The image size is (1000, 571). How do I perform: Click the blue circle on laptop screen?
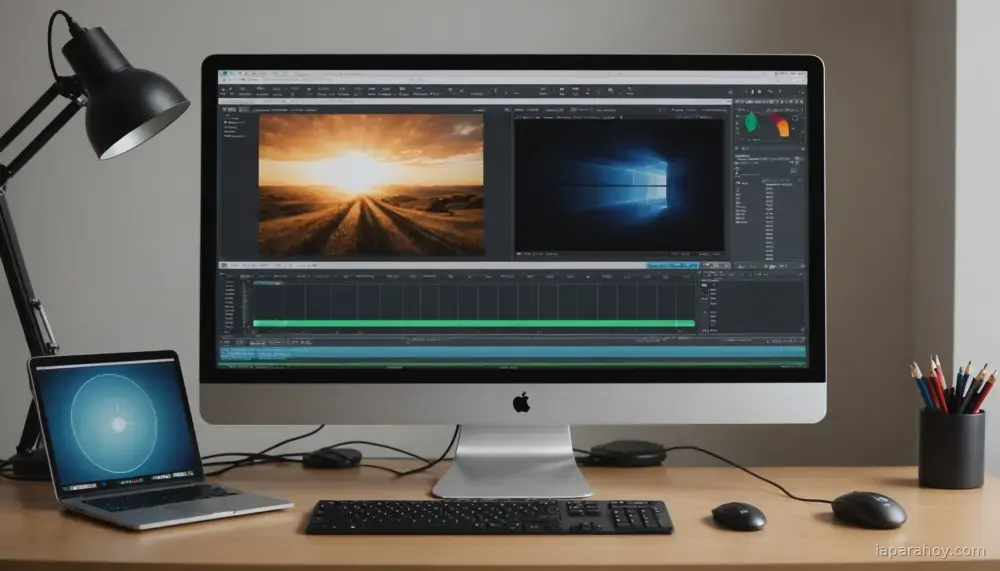point(114,424)
